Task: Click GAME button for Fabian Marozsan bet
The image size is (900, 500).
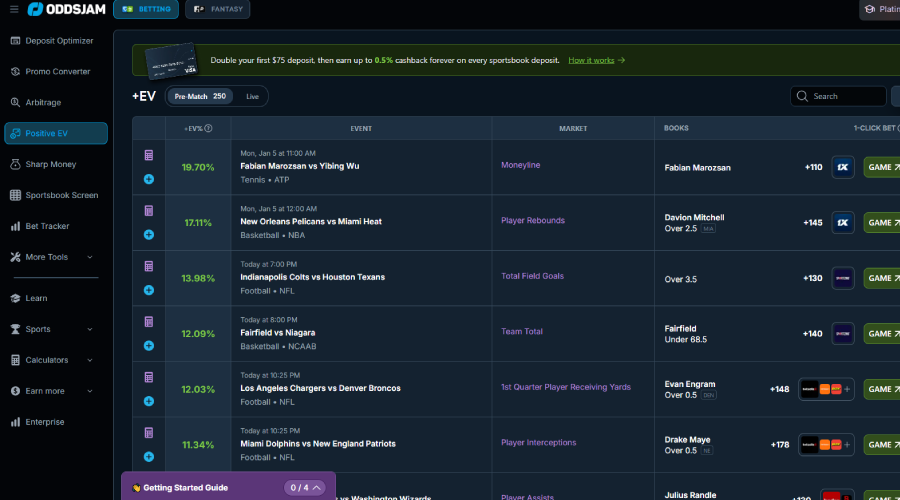Action: [x=882, y=167]
